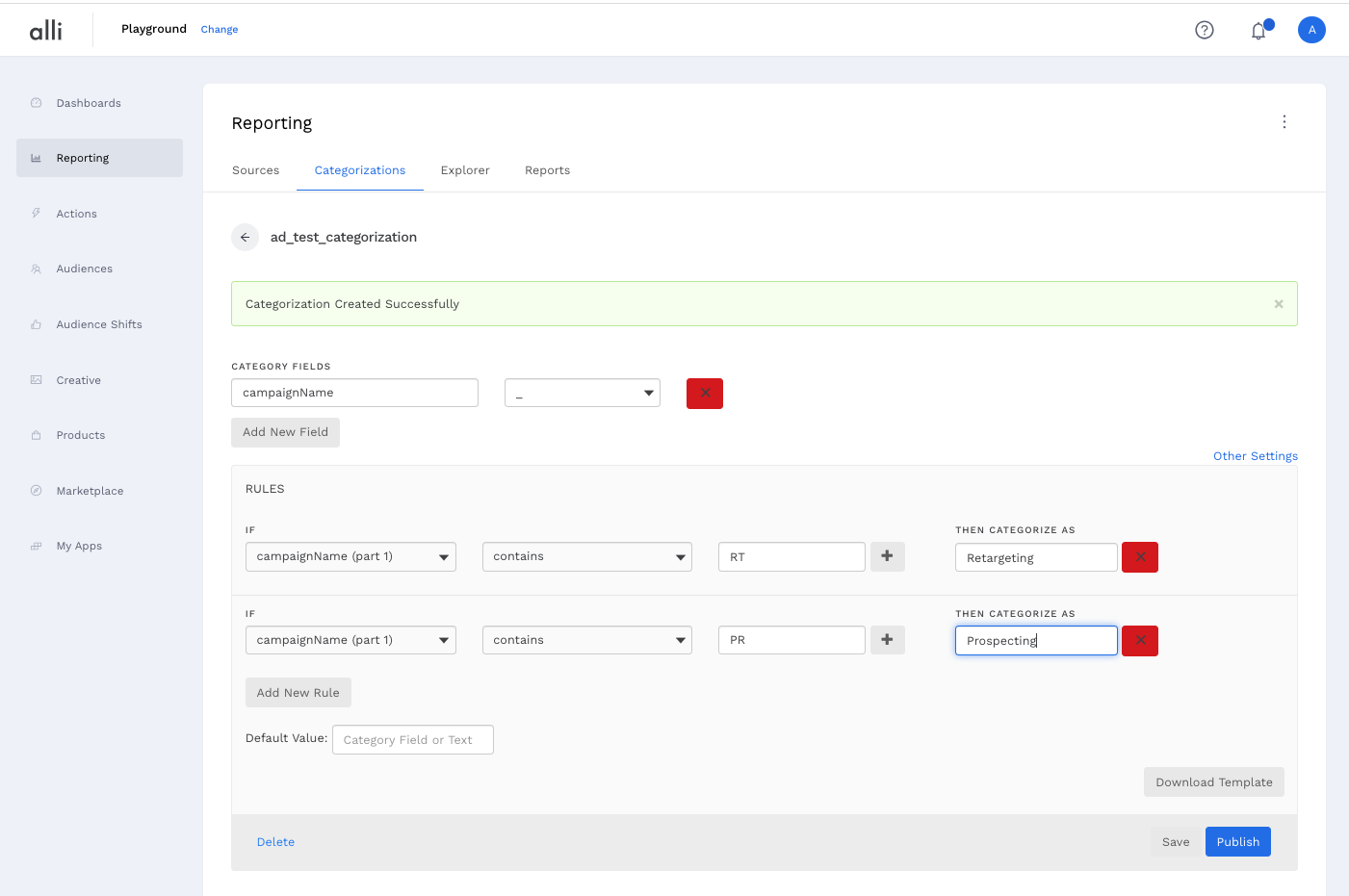1349x896 pixels.
Task: Go back using the arrow beside ad_test_categorization
Action: pos(245,237)
